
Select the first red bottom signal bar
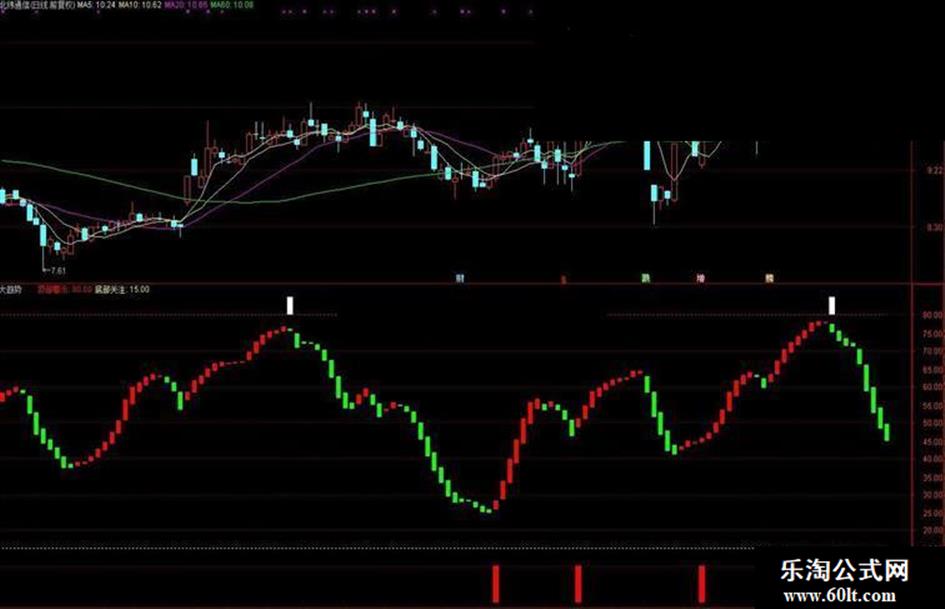tap(496, 584)
